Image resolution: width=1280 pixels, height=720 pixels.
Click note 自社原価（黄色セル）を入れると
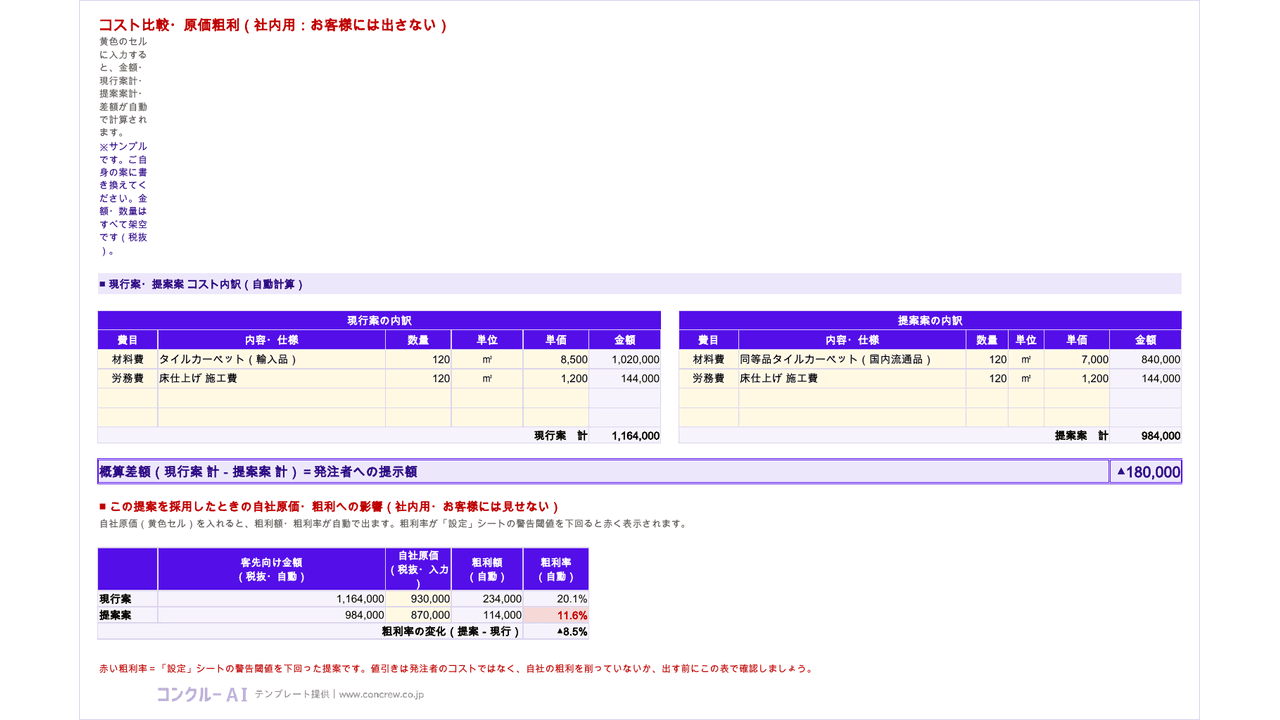click(x=393, y=523)
